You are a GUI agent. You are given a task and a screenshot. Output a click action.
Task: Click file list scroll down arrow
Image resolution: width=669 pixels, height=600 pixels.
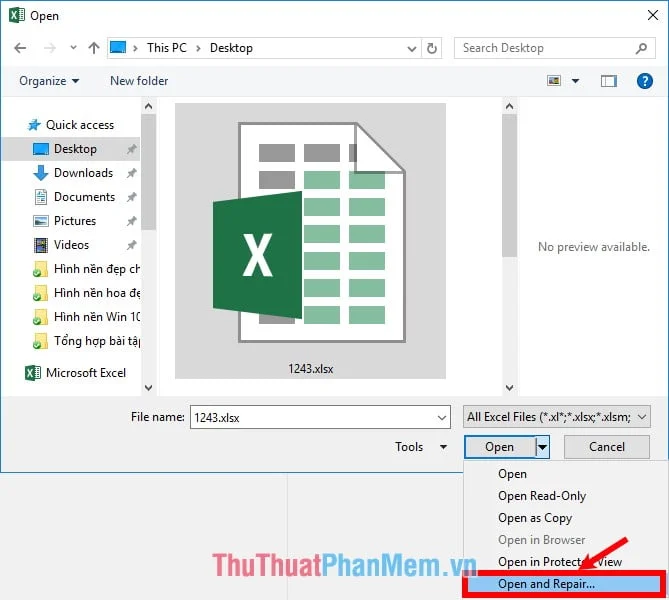509,387
